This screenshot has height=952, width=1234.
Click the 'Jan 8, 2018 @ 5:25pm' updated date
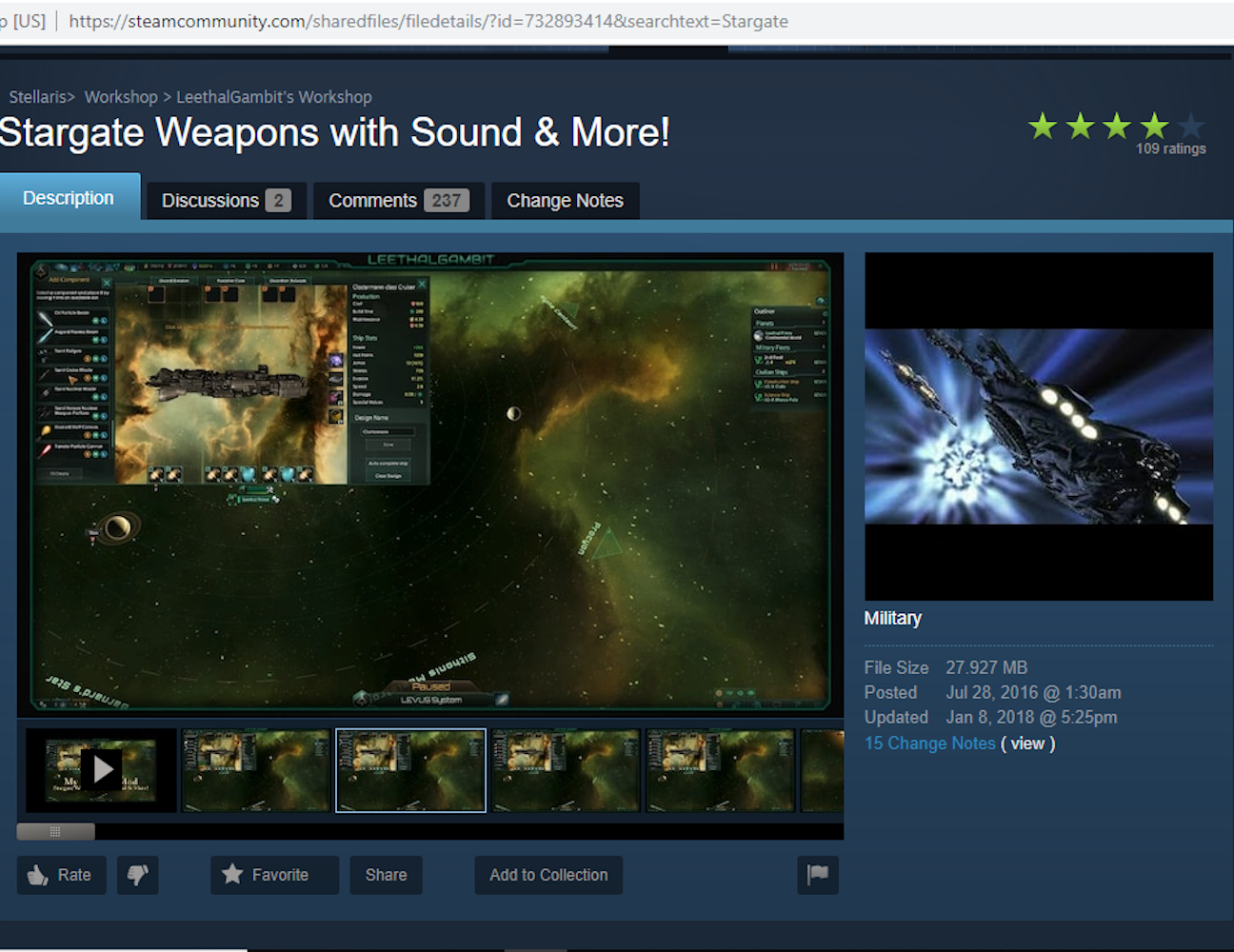point(1031,717)
